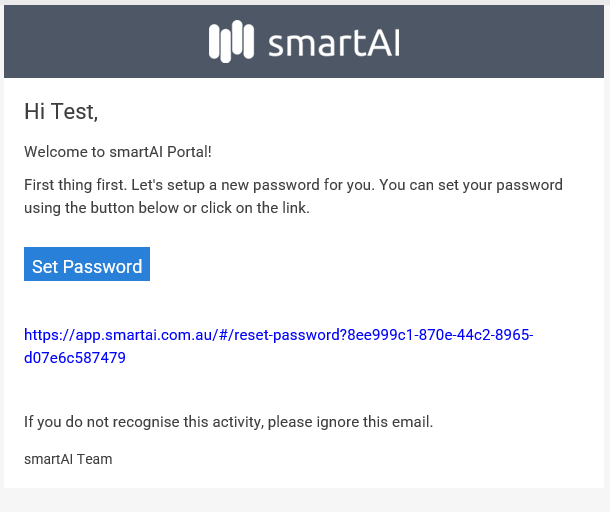
Task: Click the word "Test," in the greeting
Action: pos(74,112)
